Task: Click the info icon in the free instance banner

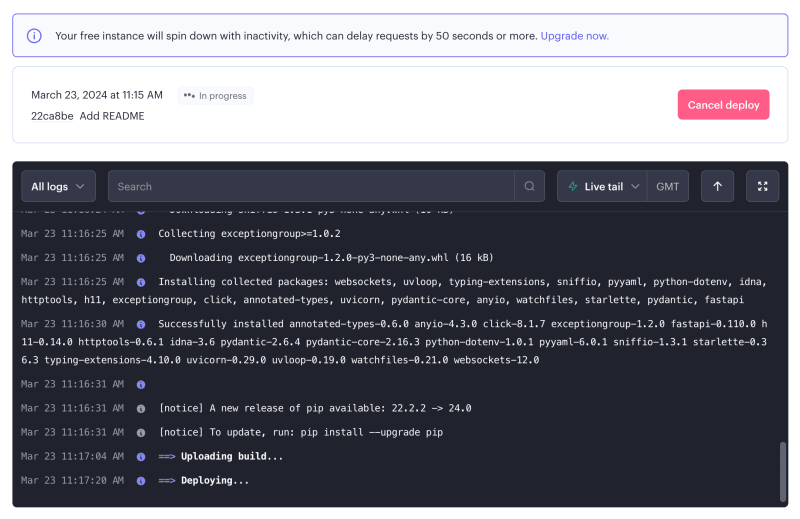Action: 34,36
